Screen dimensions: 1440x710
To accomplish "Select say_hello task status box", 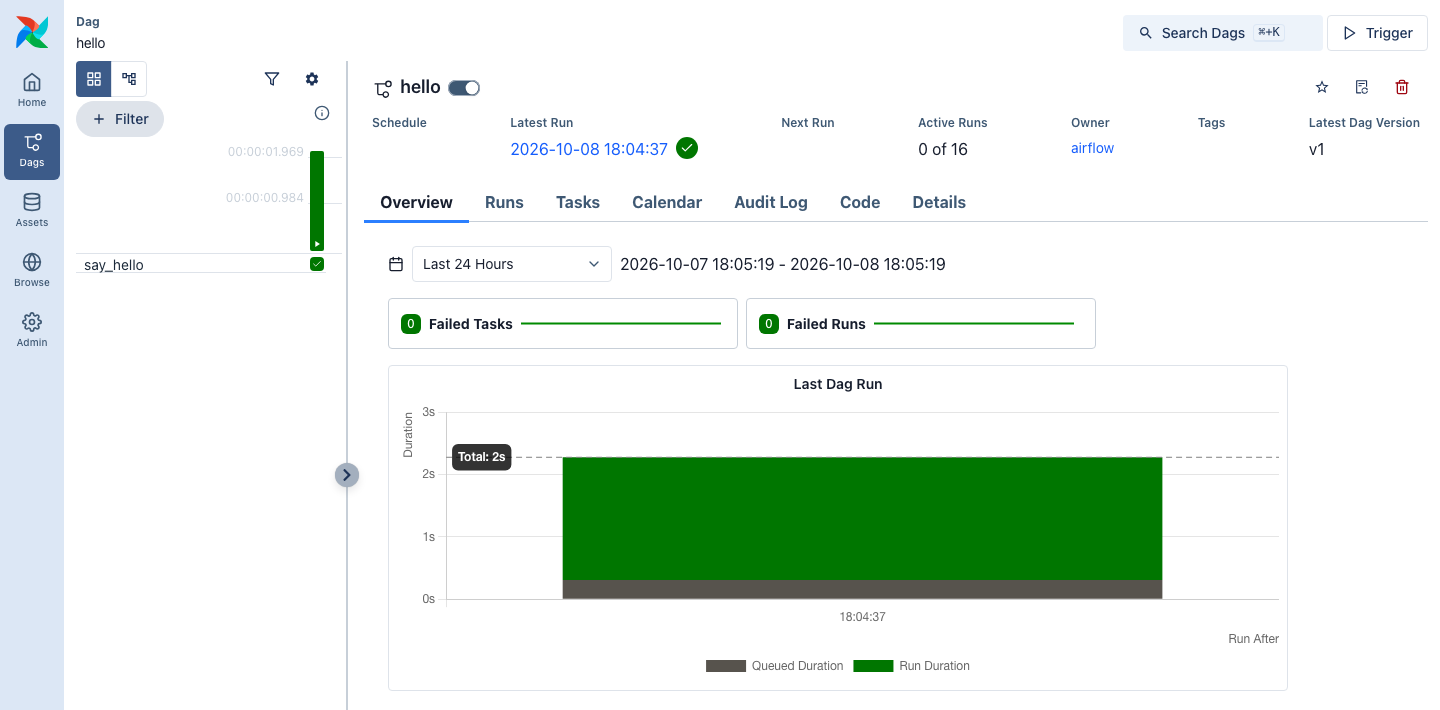I will click(x=317, y=264).
